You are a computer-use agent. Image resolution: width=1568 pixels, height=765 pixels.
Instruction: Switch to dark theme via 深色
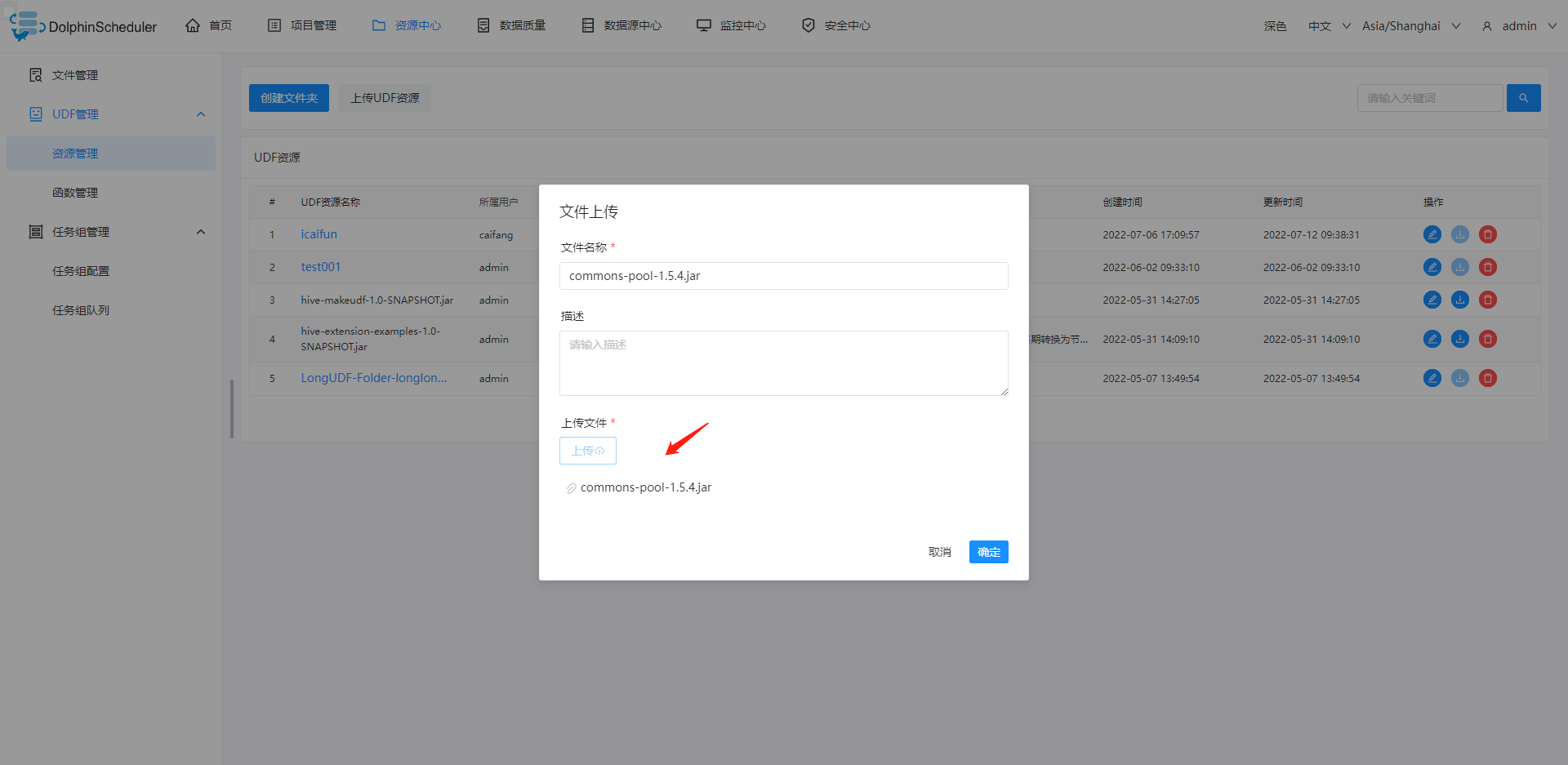click(1275, 25)
